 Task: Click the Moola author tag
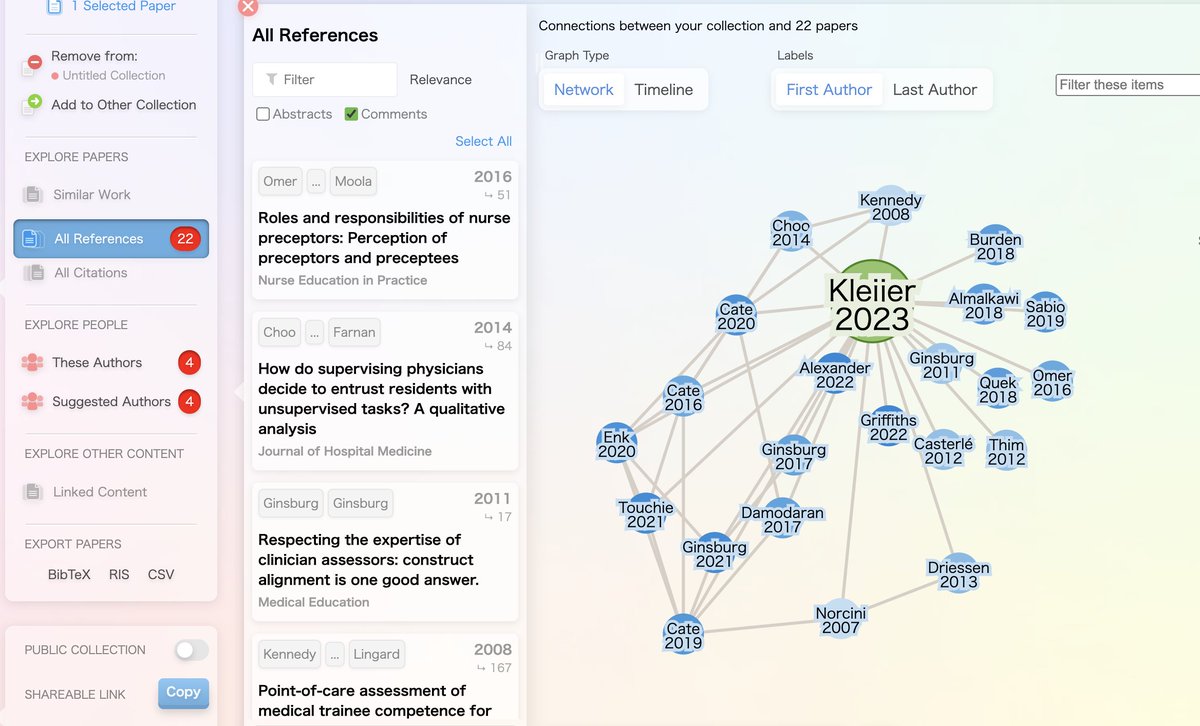pyautogui.click(x=353, y=181)
